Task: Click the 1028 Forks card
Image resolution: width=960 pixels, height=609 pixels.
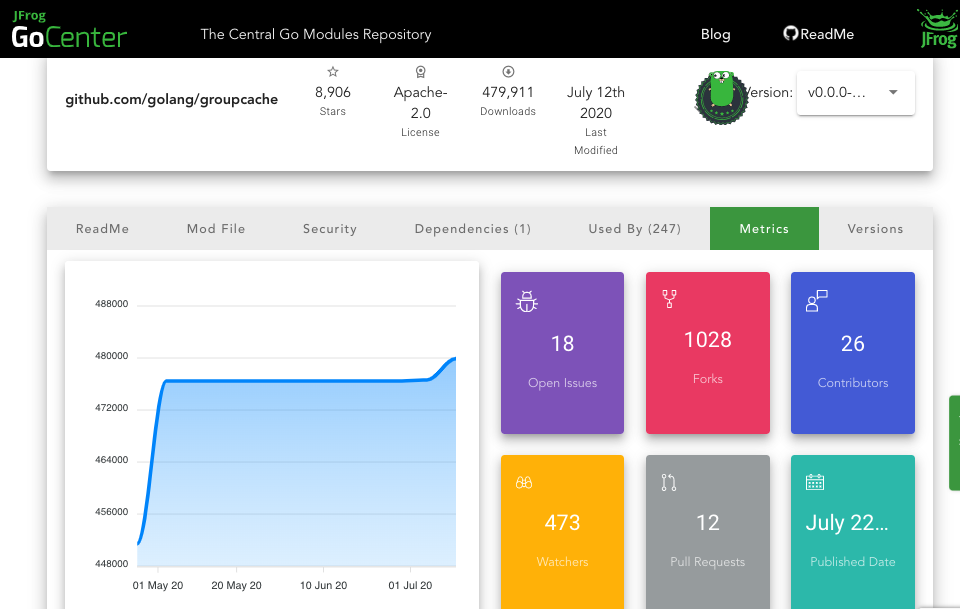Action: (708, 353)
